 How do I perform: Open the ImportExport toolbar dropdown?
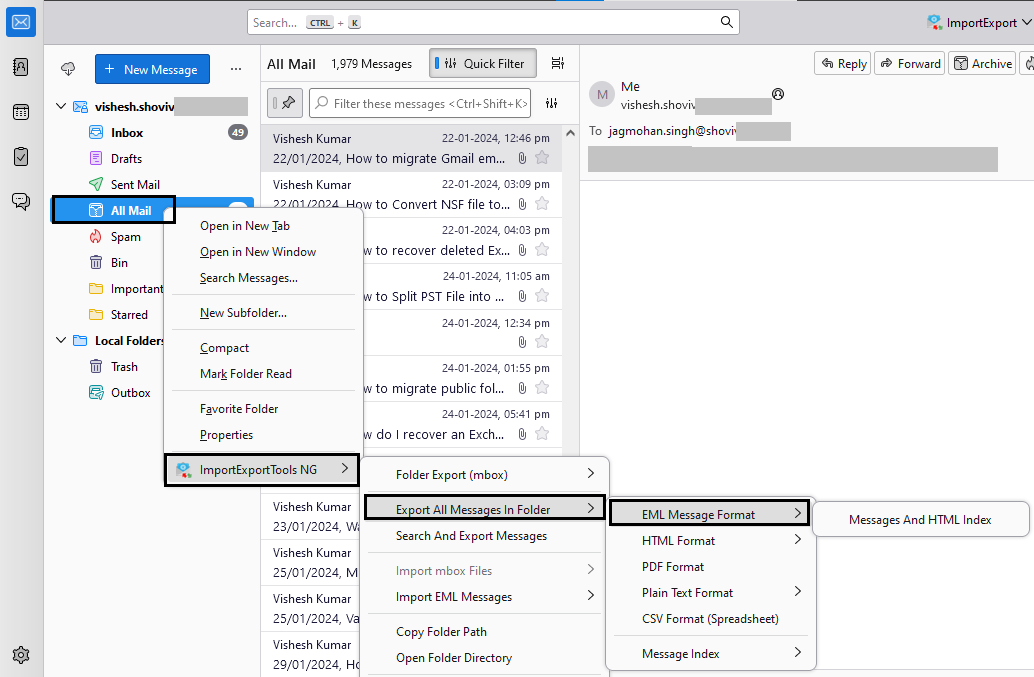point(979,22)
